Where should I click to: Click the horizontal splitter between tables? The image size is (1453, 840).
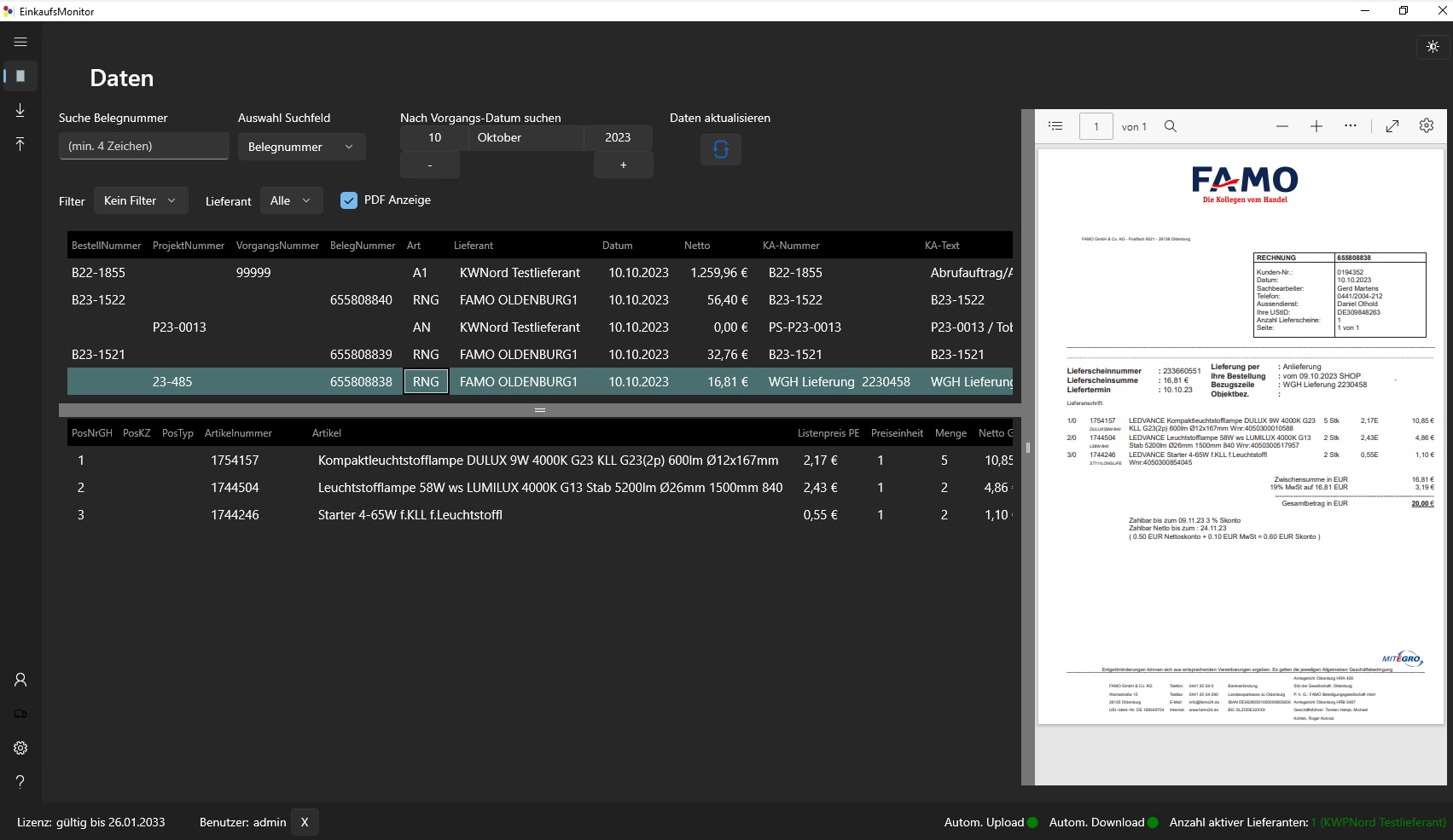tap(540, 410)
